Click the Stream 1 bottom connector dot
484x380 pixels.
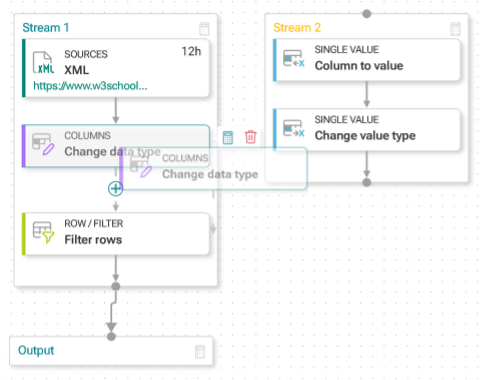[116, 286]
